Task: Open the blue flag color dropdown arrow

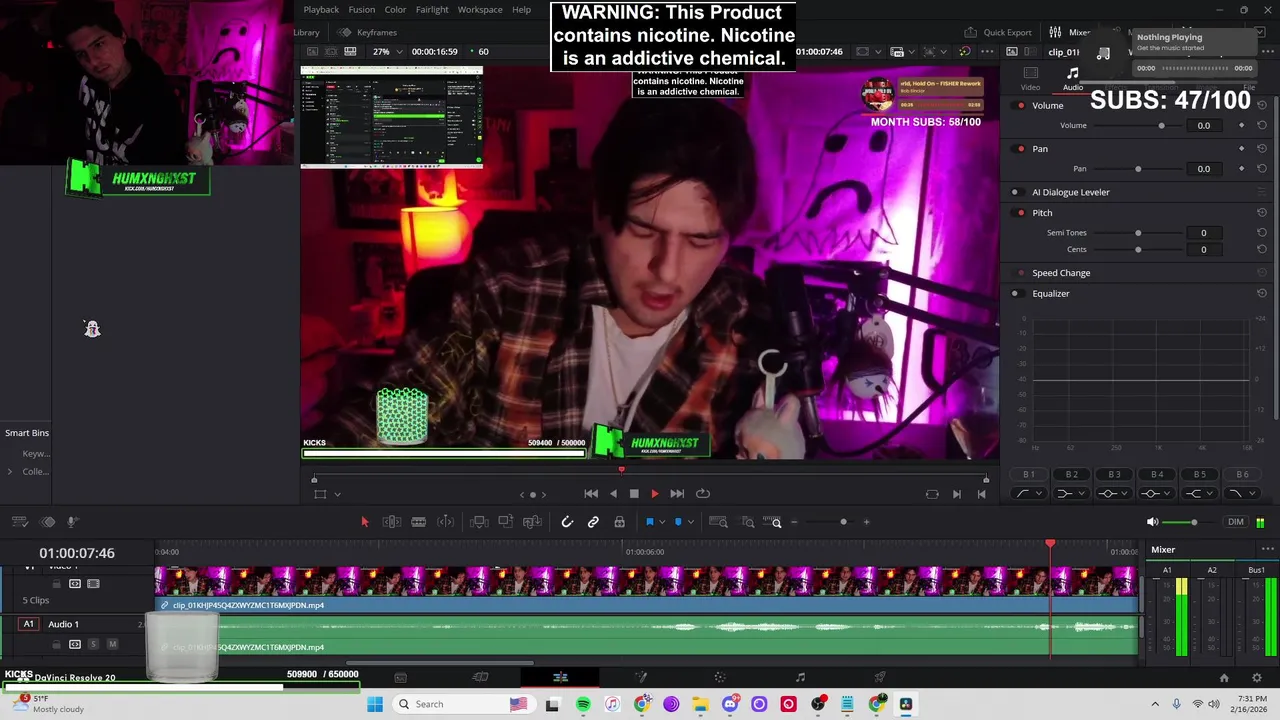Action: pyautogui.click(x=662, y=522)
